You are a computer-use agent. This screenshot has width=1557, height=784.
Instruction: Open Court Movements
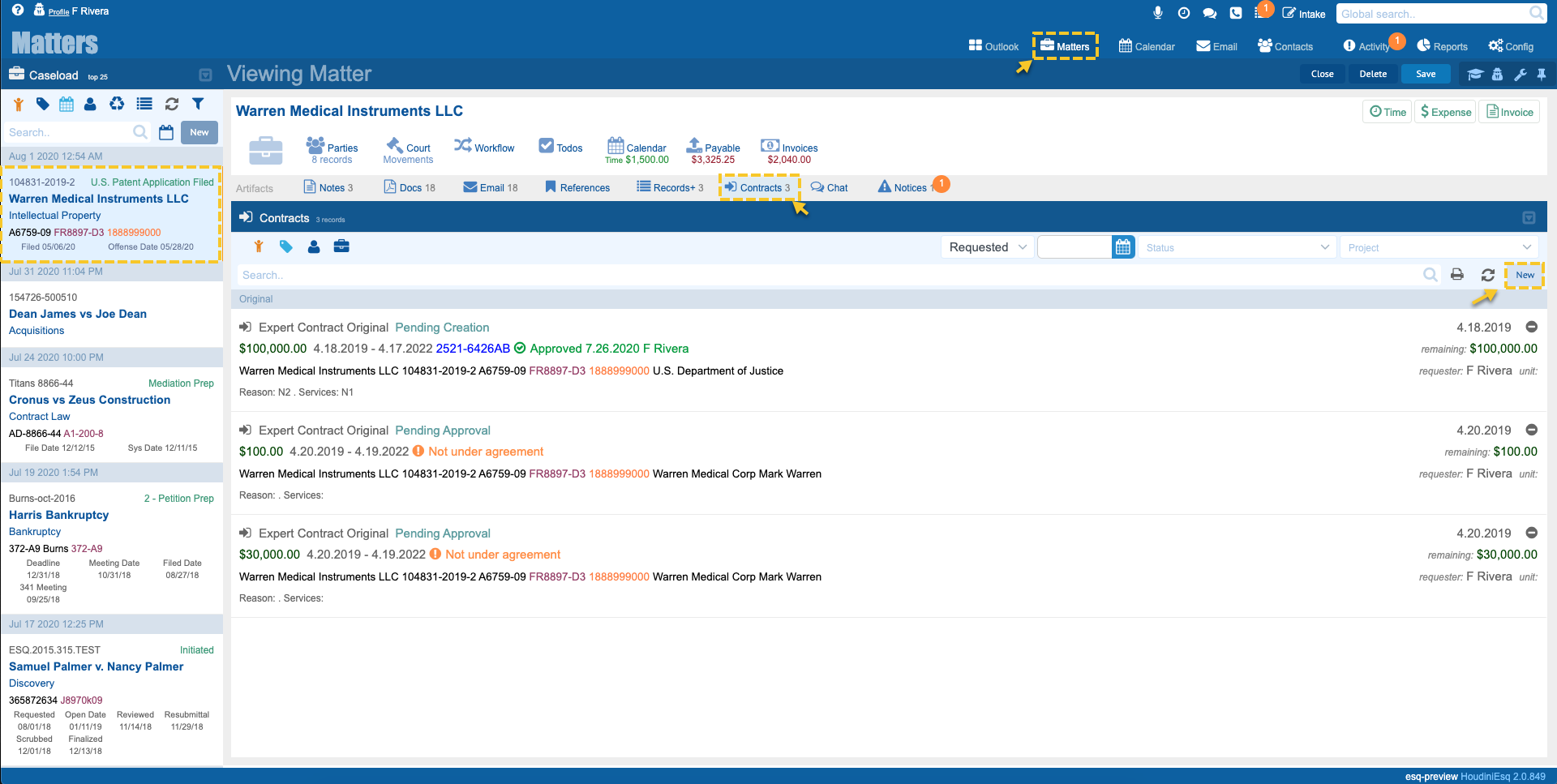click(408, 151)
